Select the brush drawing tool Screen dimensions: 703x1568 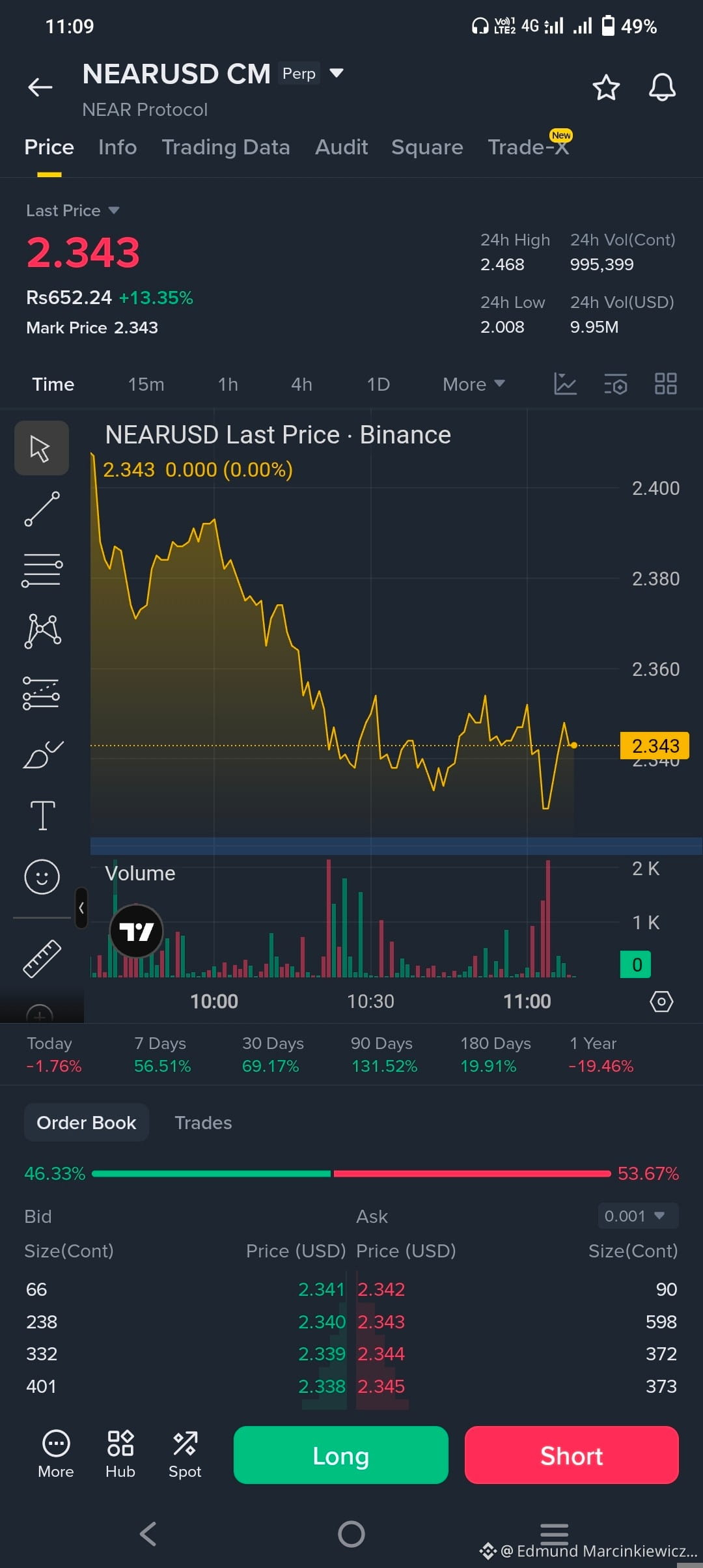pyautogui.click(x=42, y=754)
